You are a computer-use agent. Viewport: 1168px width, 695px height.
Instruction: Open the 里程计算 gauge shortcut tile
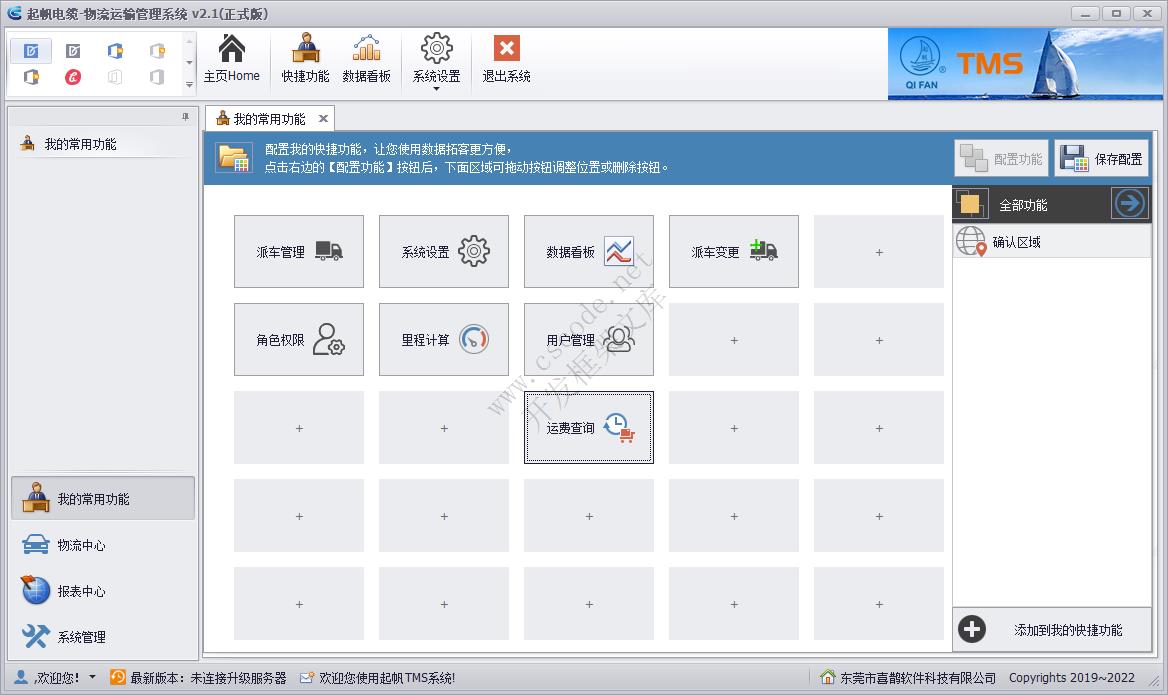[443, 340]
